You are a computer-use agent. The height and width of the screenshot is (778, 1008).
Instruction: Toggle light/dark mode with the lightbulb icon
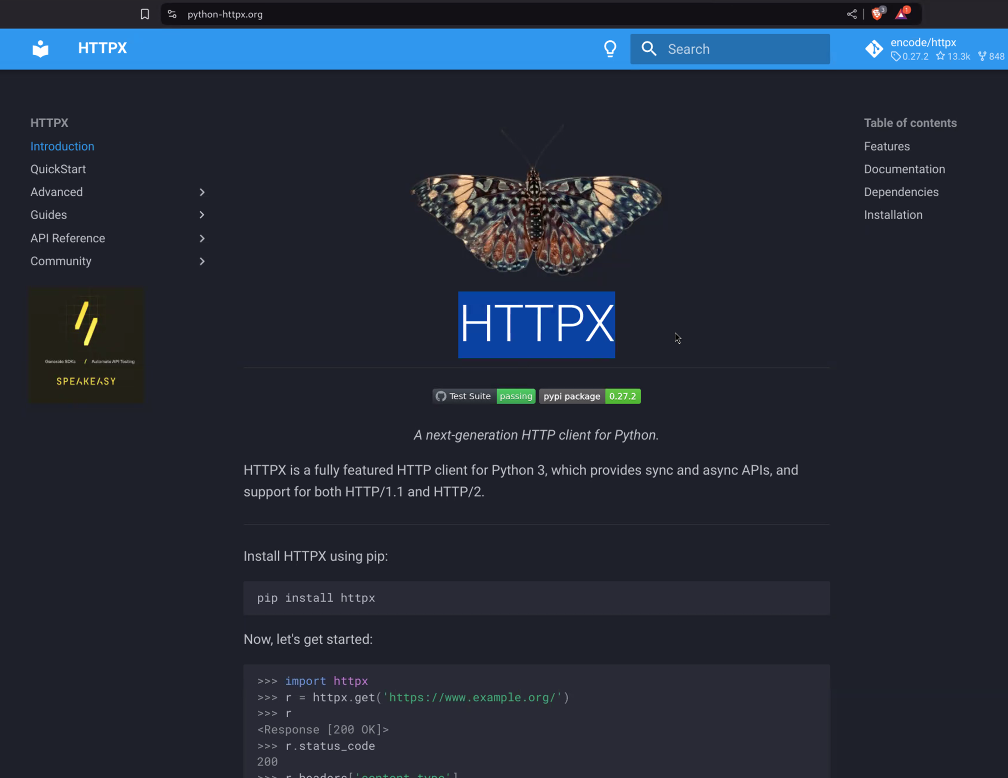[x=610, y=49]
